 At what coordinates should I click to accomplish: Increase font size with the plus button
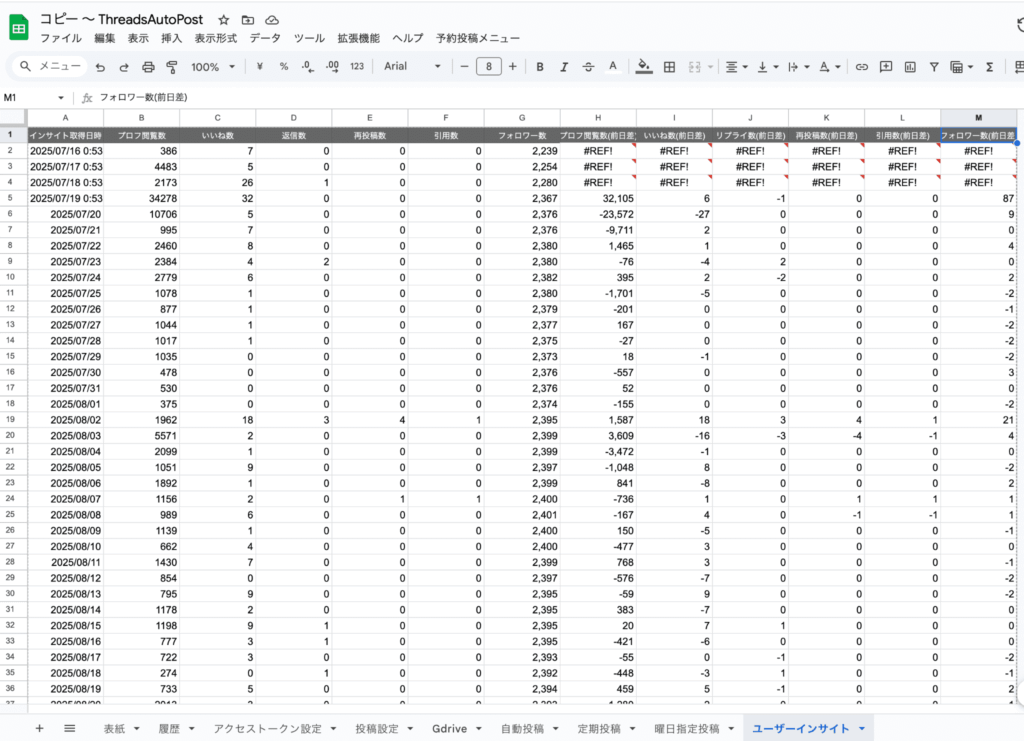(513, 67)
